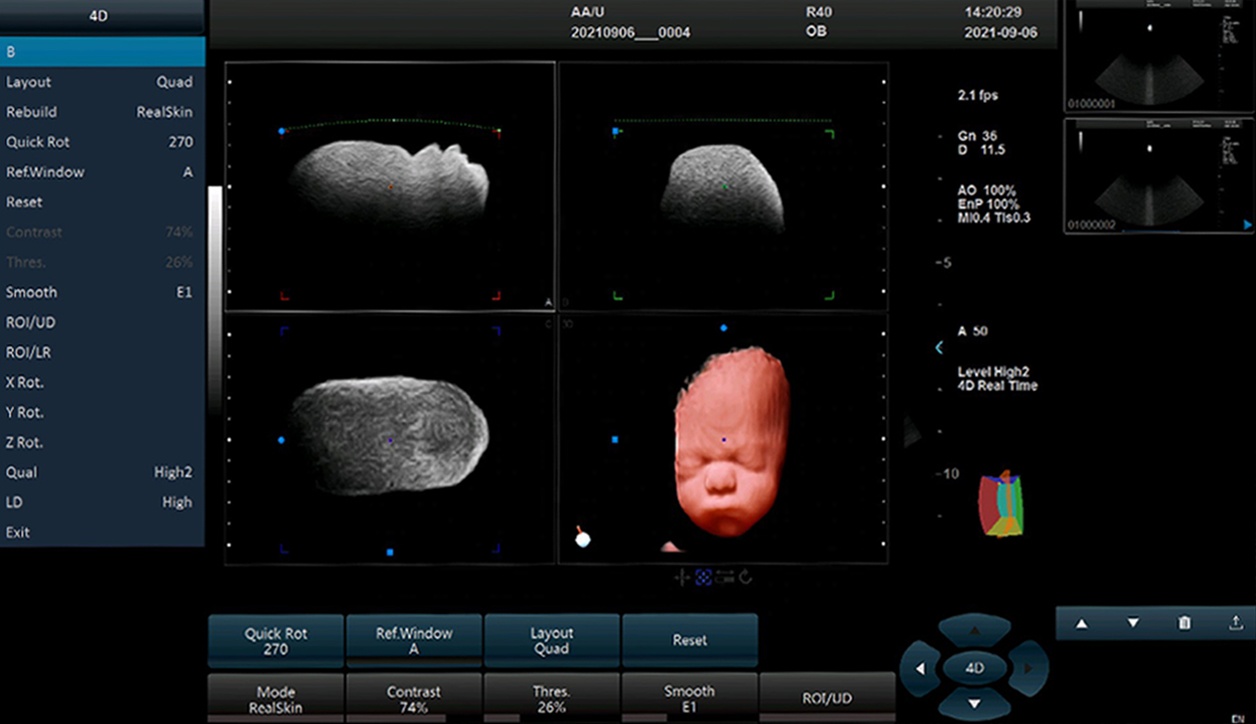Select X Rot. in the left menu
1256x724 pixels.
100,382
